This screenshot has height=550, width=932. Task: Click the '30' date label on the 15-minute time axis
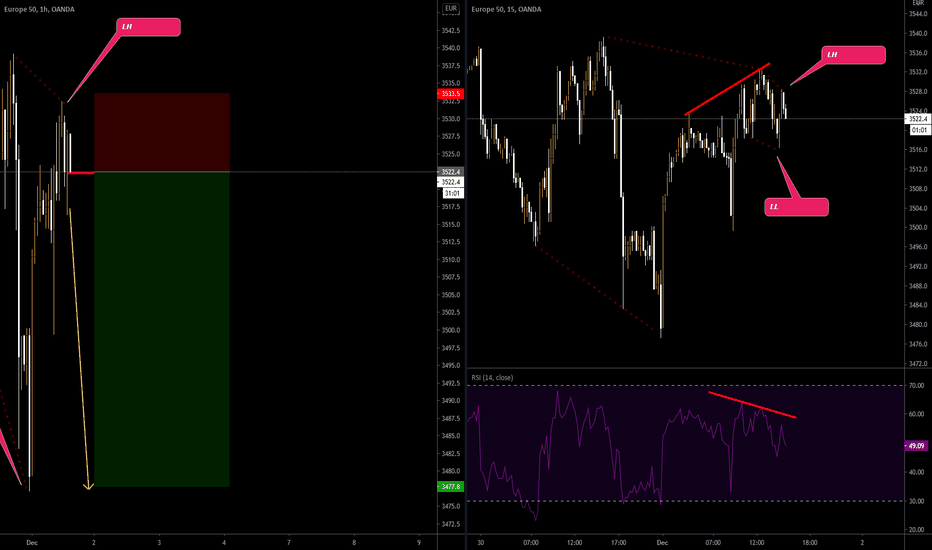[480, 542]
